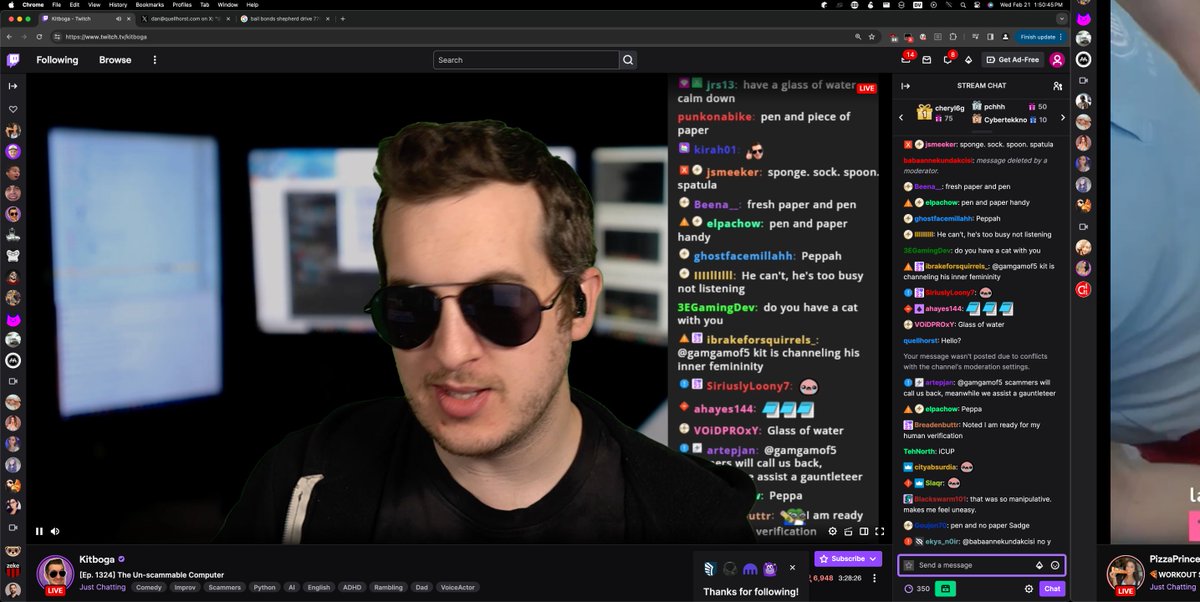This screenshot has height=602, width=1200.
Task: Open the Browse tab
Action: click(115, 60)
